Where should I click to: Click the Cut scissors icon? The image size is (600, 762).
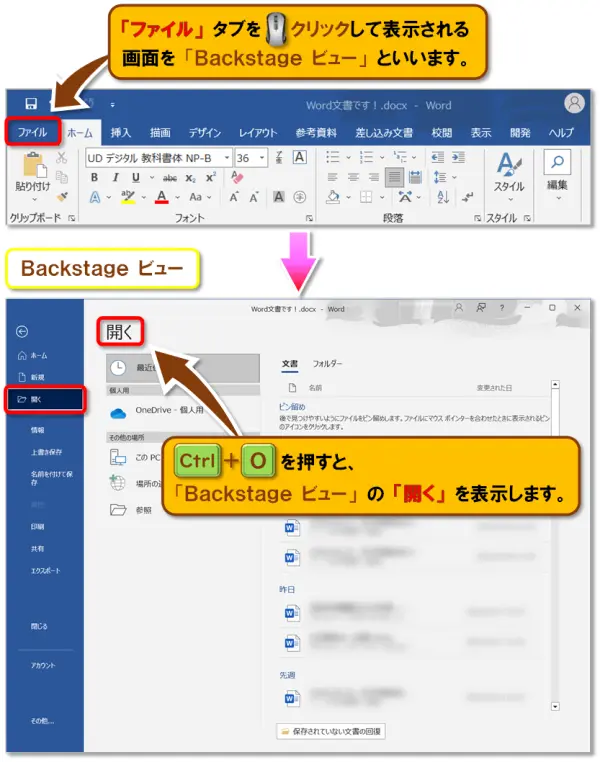pyautogui.click(x=61, y=157)
